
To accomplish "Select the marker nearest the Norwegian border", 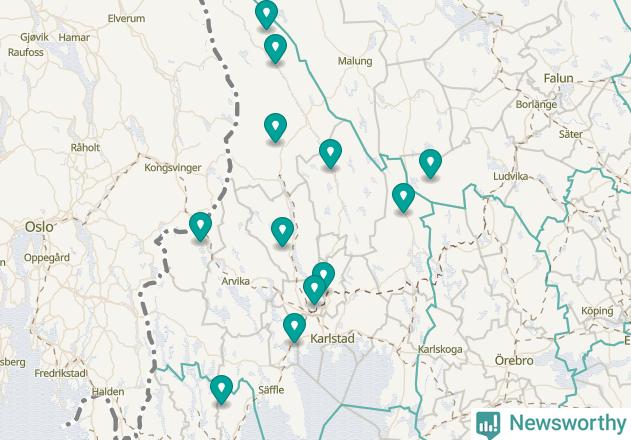I will pos(200,225).
